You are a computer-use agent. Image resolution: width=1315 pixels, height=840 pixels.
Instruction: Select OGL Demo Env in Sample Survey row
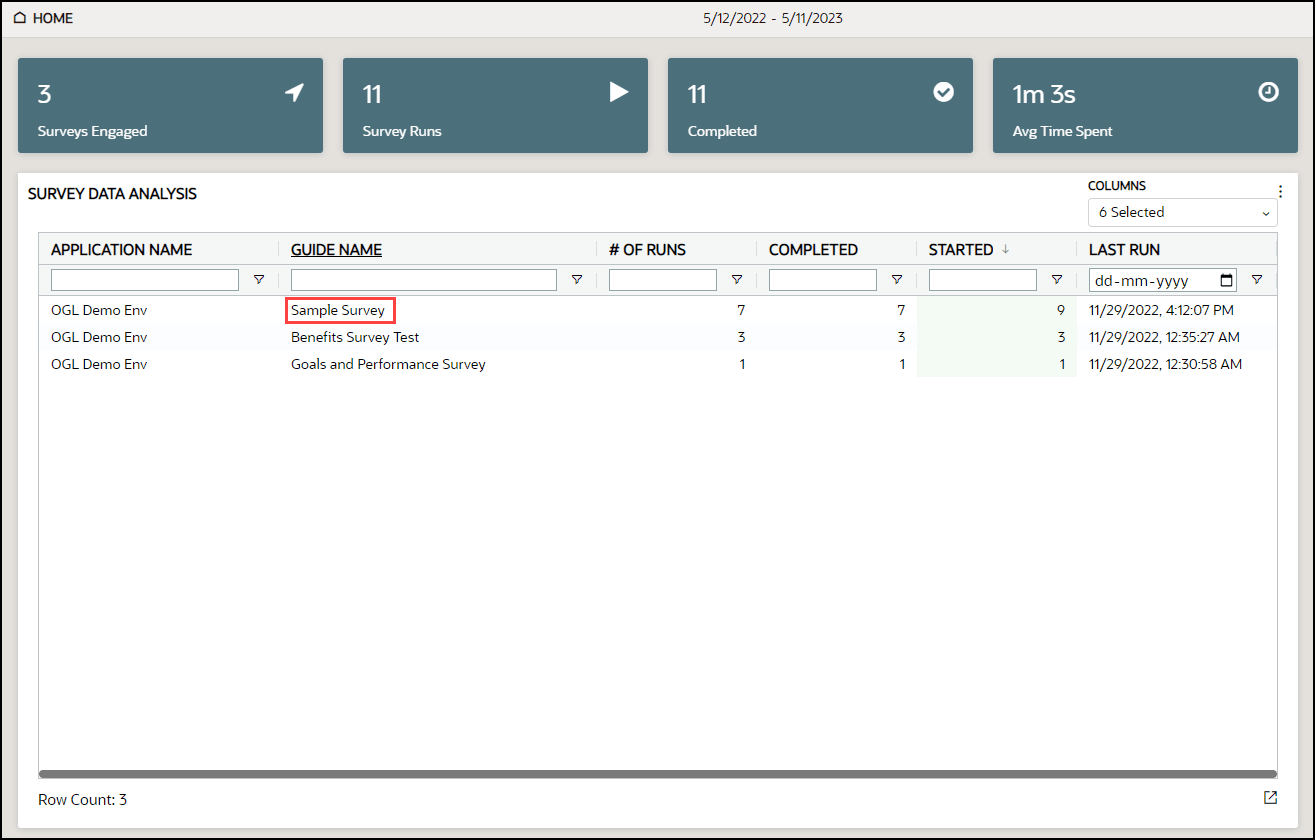pyautogui.click(x=99, y=311)
